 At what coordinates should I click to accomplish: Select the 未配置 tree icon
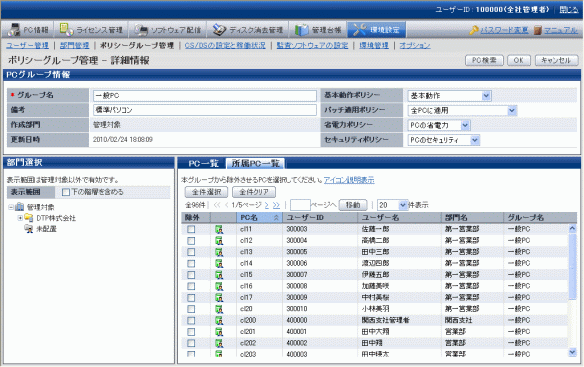[x=29, y=229]
